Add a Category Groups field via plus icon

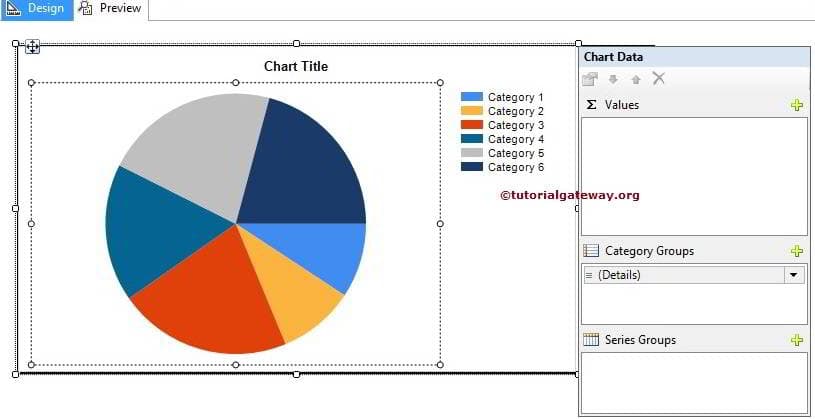click(x=796, y=251)
